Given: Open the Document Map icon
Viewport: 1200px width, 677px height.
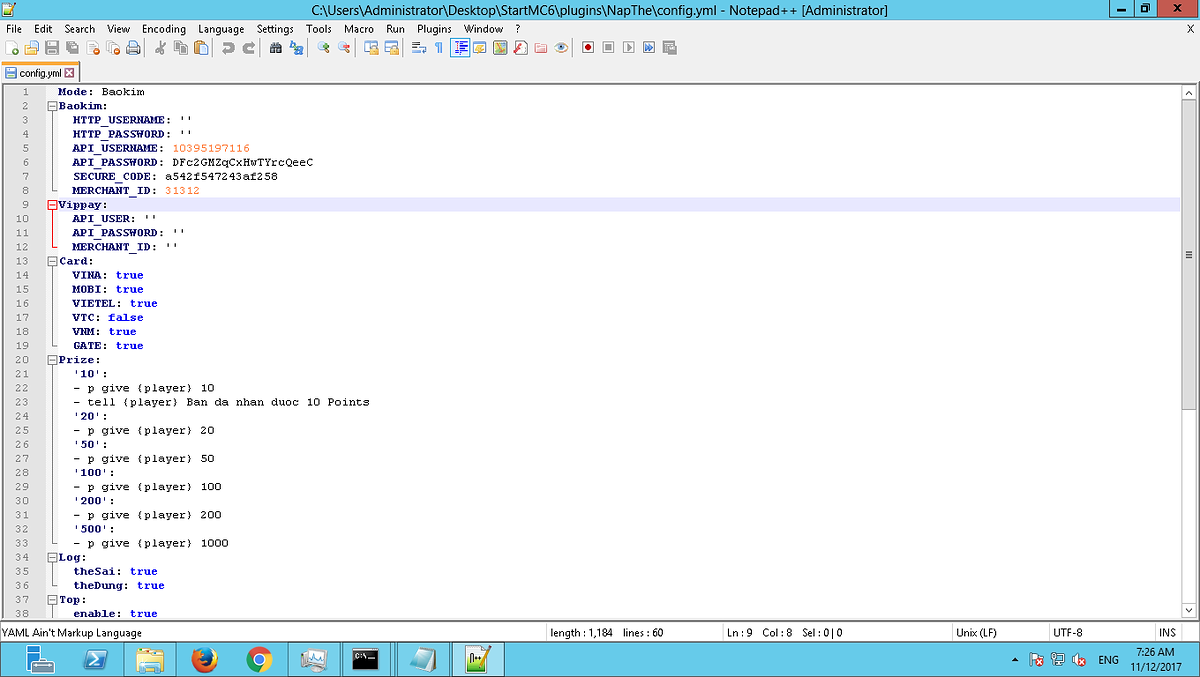Looking at the screenshot, I should (500, 47).
